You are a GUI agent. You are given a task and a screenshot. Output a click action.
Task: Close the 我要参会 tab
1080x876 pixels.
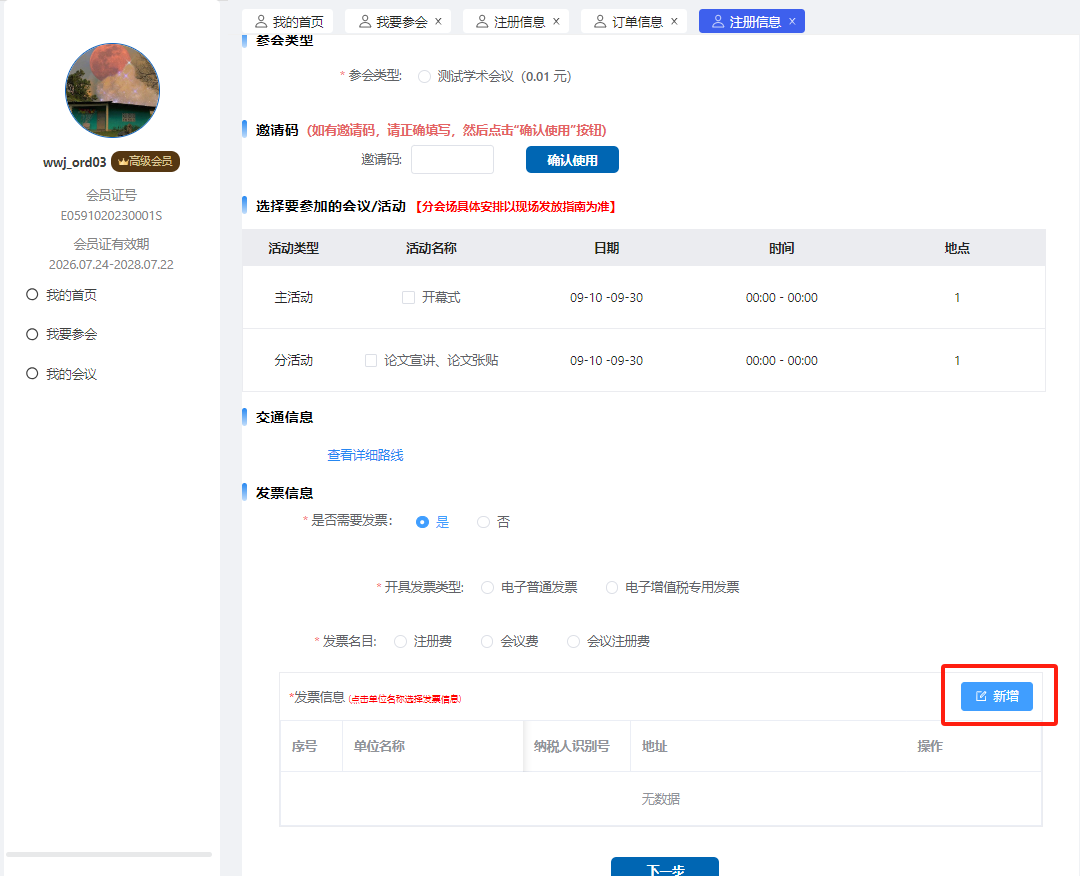click(x=438, y=21)
